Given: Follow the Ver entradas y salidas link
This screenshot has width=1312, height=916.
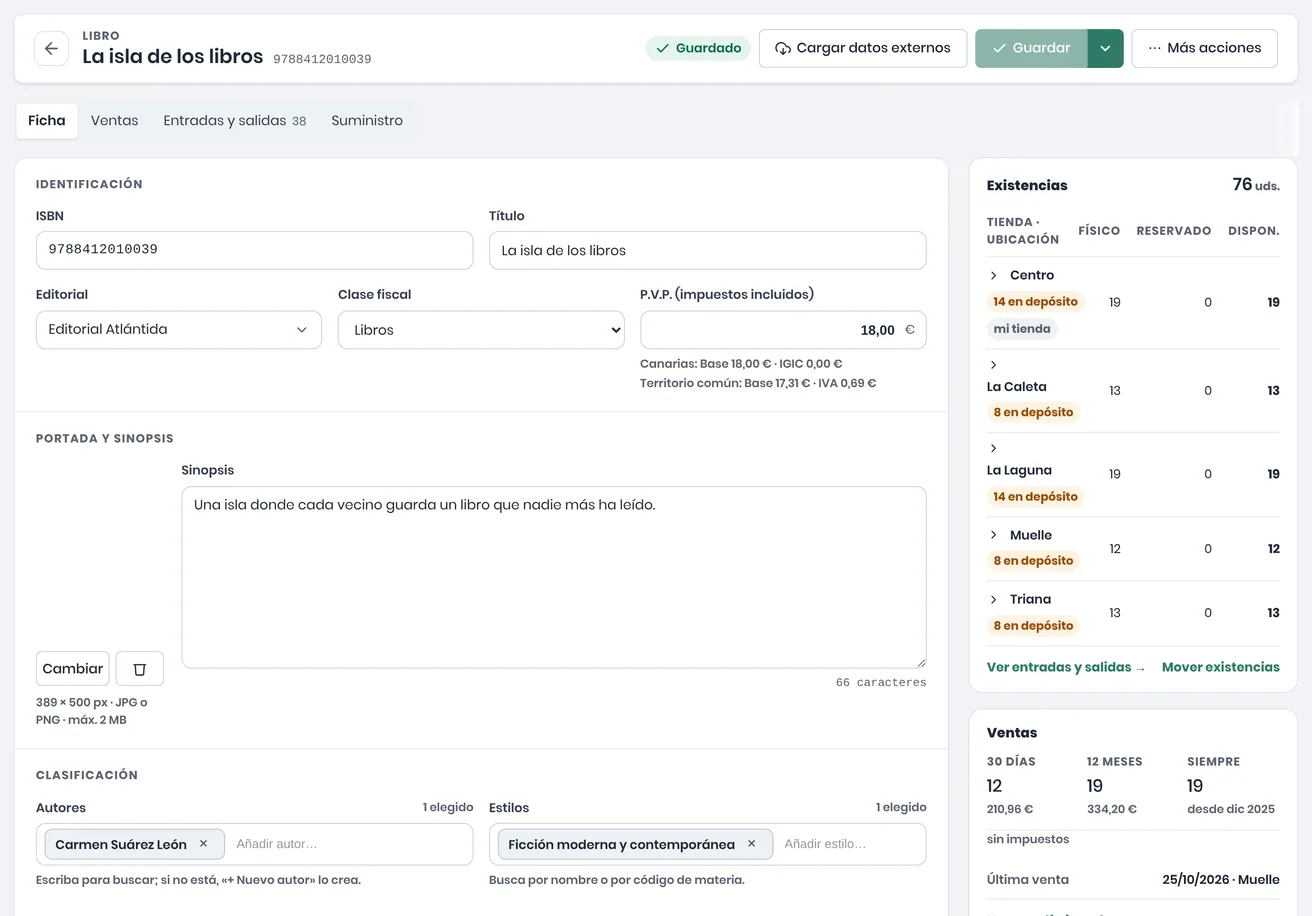Looking at the screenshot, I should click(1066, 667).
